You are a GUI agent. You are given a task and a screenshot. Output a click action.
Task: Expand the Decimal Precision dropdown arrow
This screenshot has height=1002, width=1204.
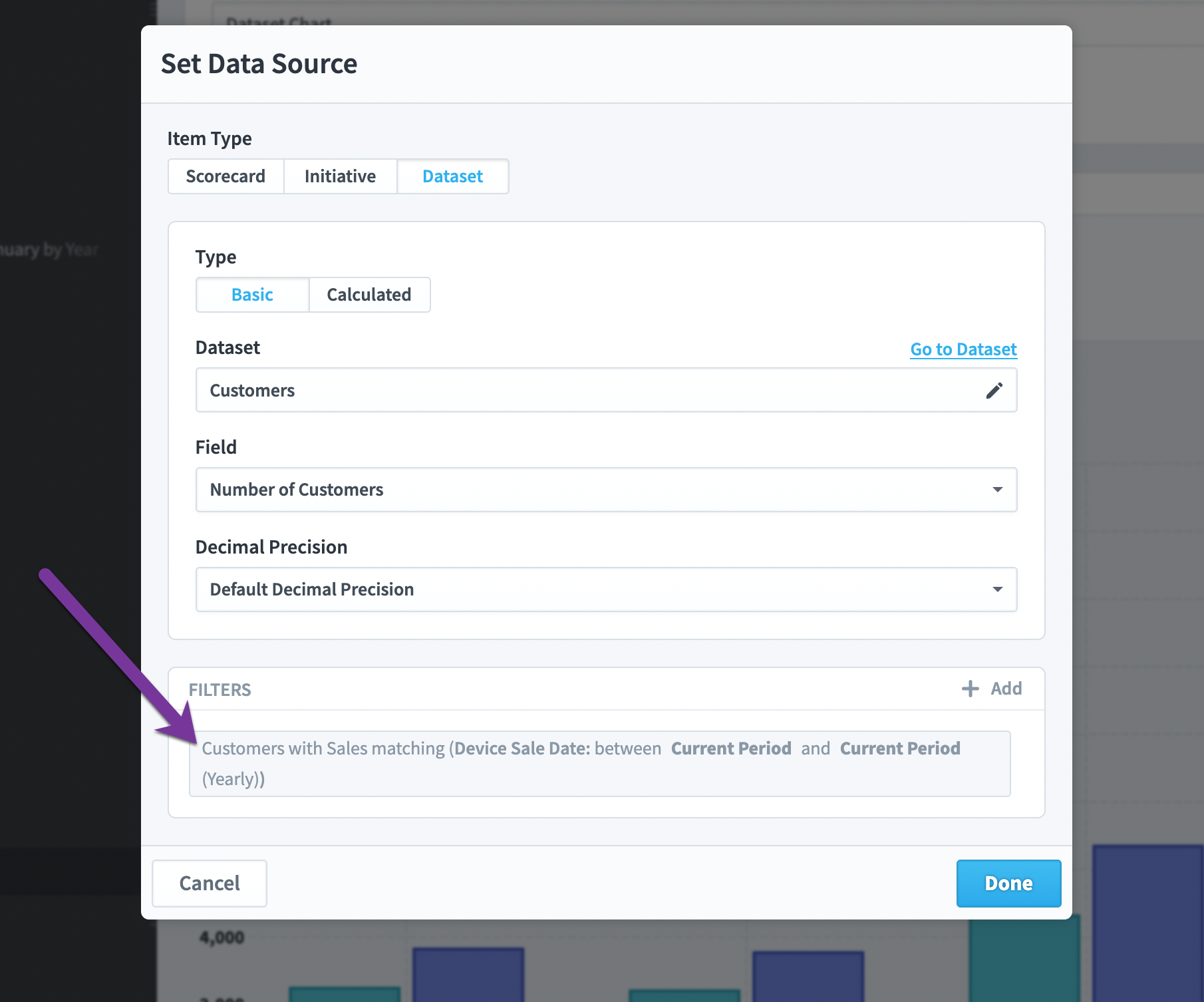(x=997, y=589)
